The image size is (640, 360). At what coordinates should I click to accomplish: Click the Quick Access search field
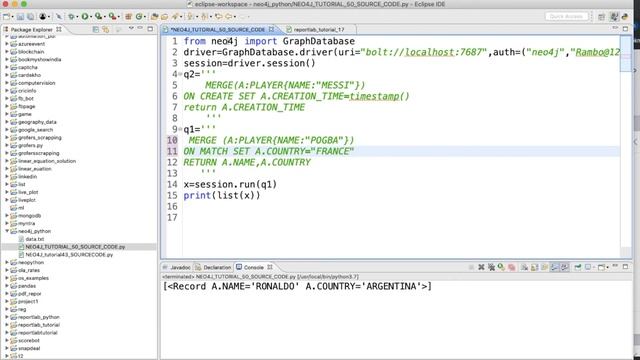tap(566, 16)
